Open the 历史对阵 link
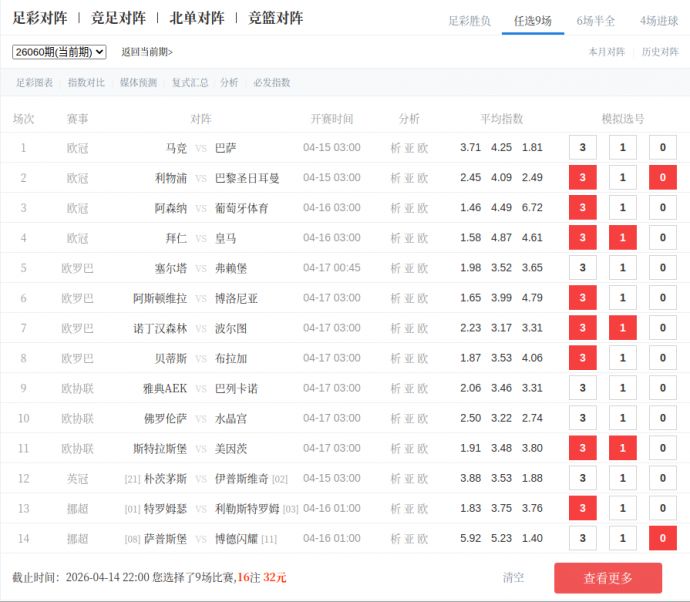This screenshot has width=690, height=602. [x=660, y=52]
